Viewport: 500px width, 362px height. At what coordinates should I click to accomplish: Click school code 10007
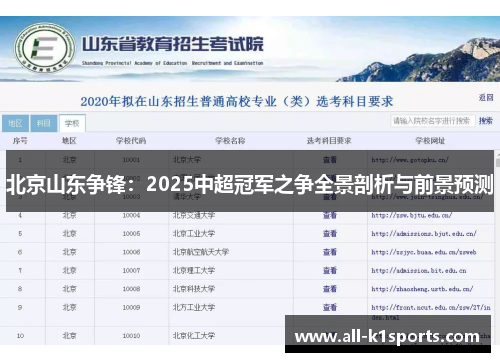(131, 270)
